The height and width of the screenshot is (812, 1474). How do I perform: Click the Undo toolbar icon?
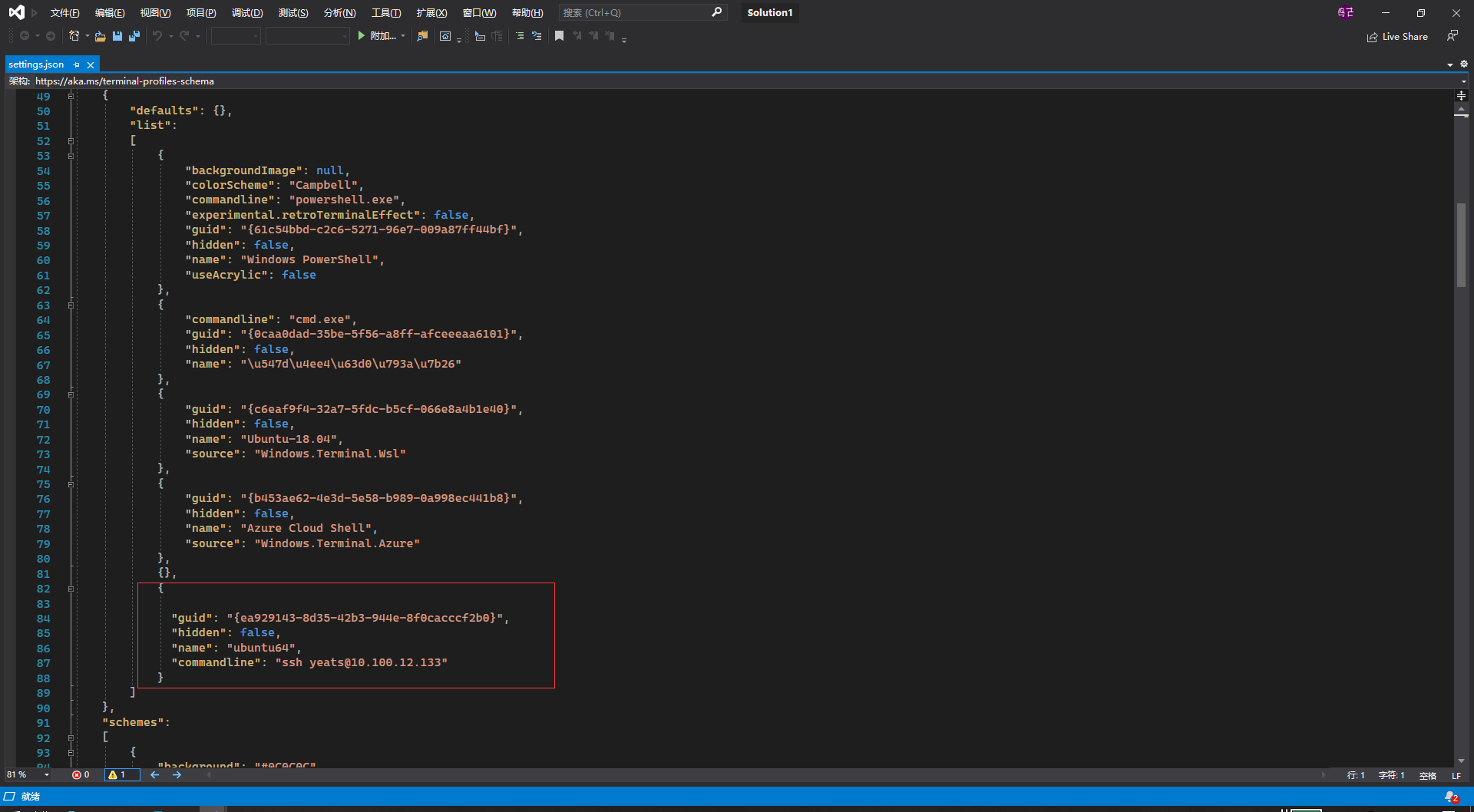tap(157, 36)
